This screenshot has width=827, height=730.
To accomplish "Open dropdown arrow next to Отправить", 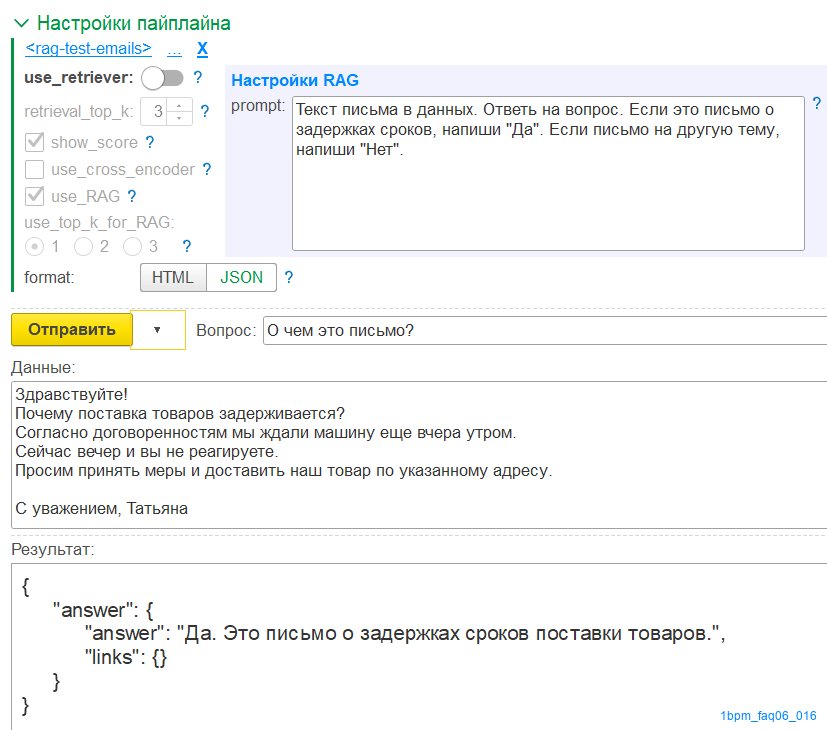I will pyautogui.click(x=157, y=330).
